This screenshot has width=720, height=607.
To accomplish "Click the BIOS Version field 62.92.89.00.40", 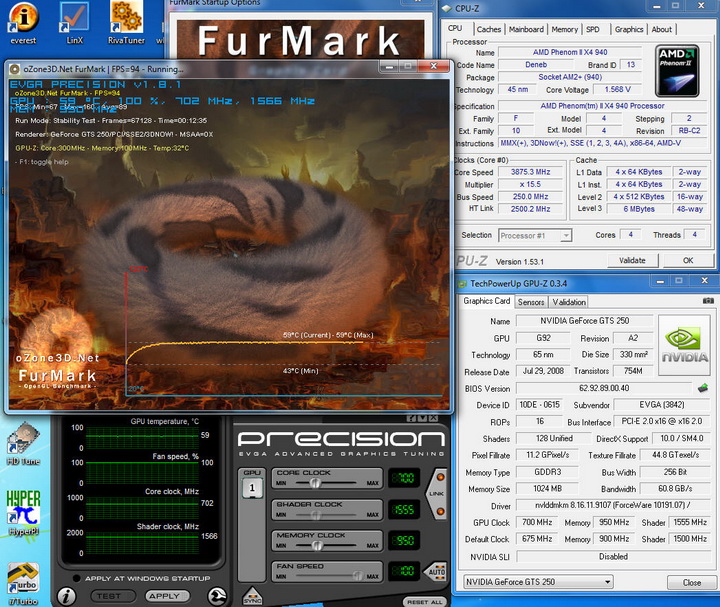I will 603,388.
